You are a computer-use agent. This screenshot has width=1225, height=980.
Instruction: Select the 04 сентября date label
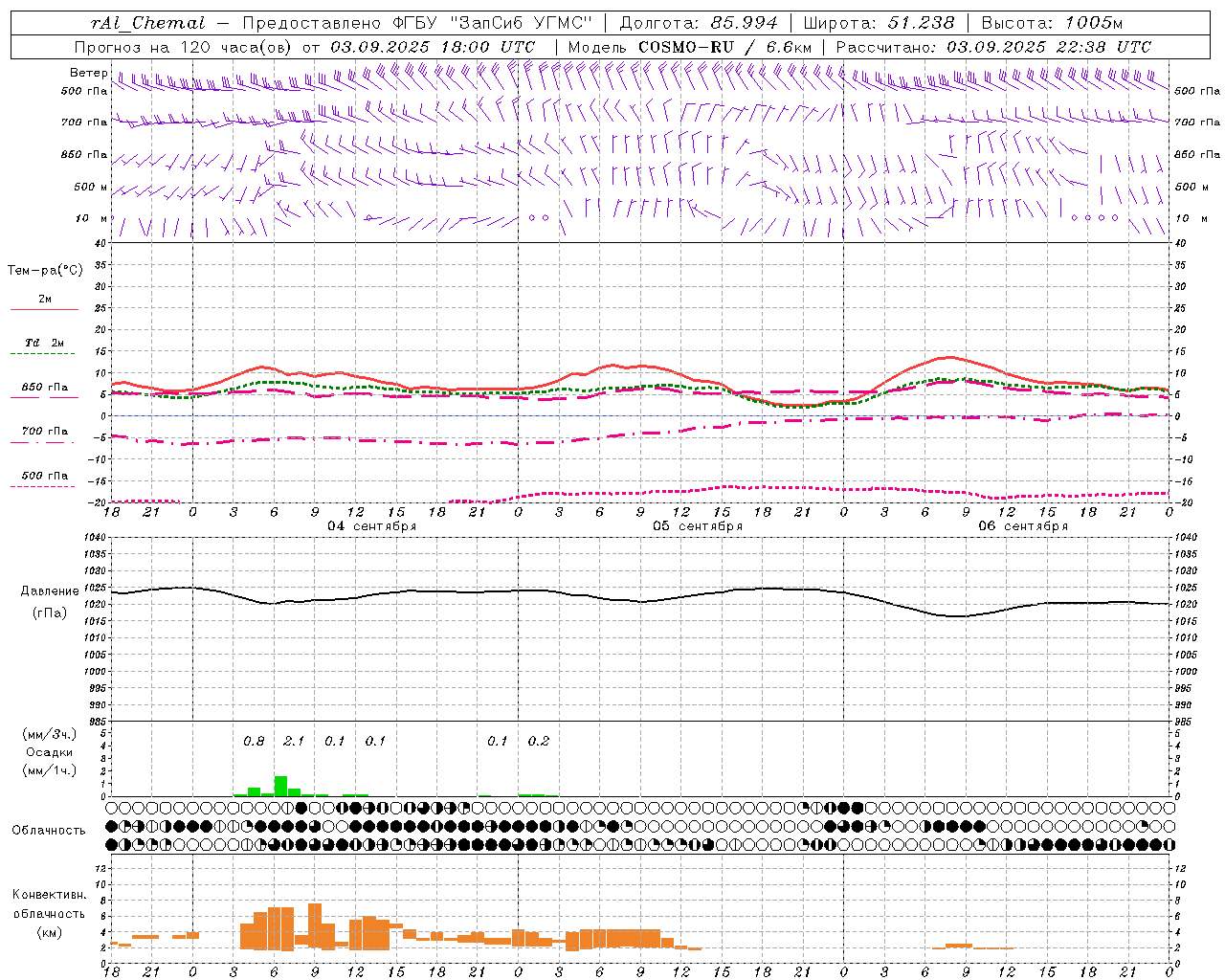click(372, 526)
